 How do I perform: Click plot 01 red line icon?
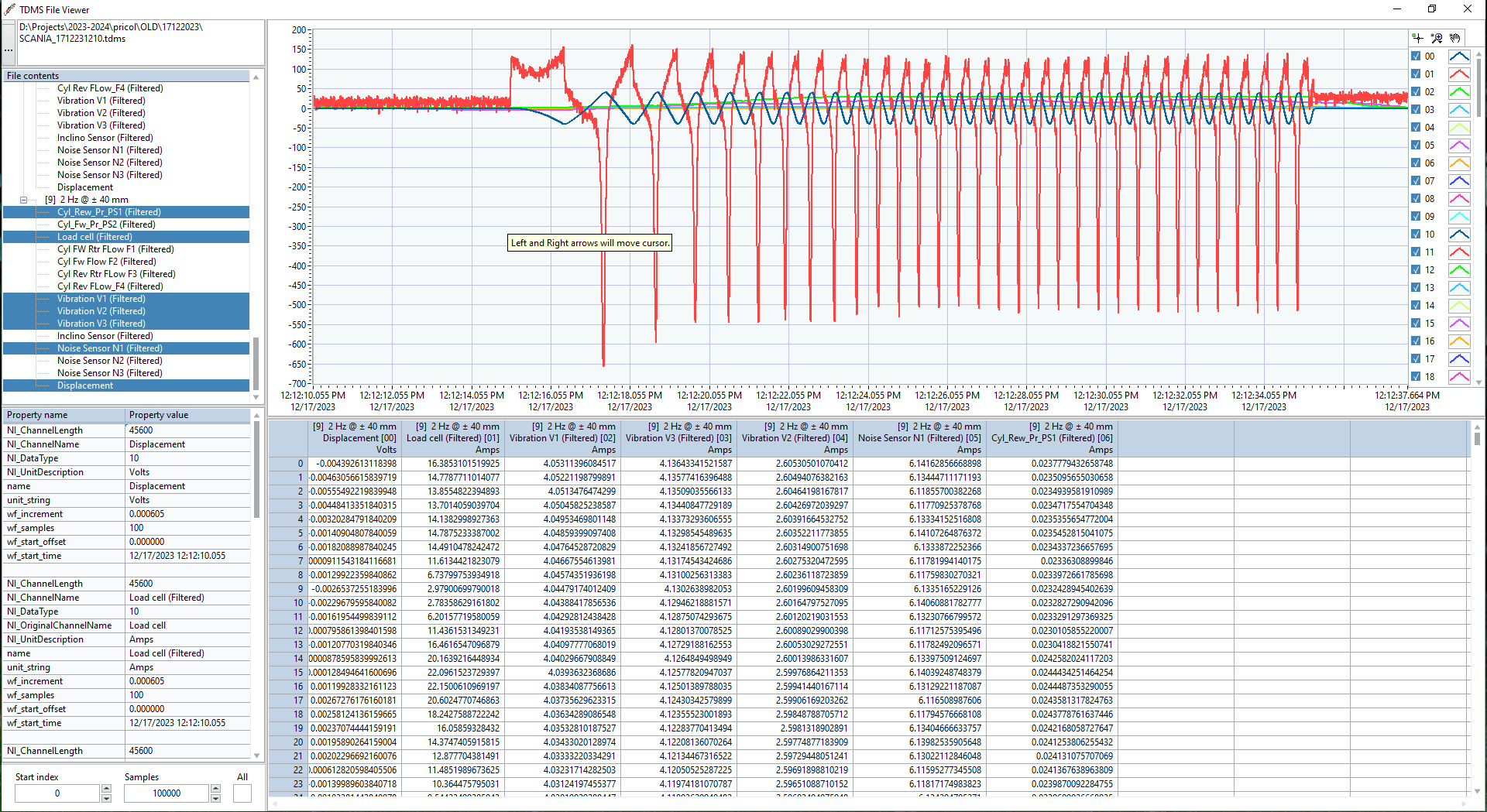click(x=1459, y=74)
